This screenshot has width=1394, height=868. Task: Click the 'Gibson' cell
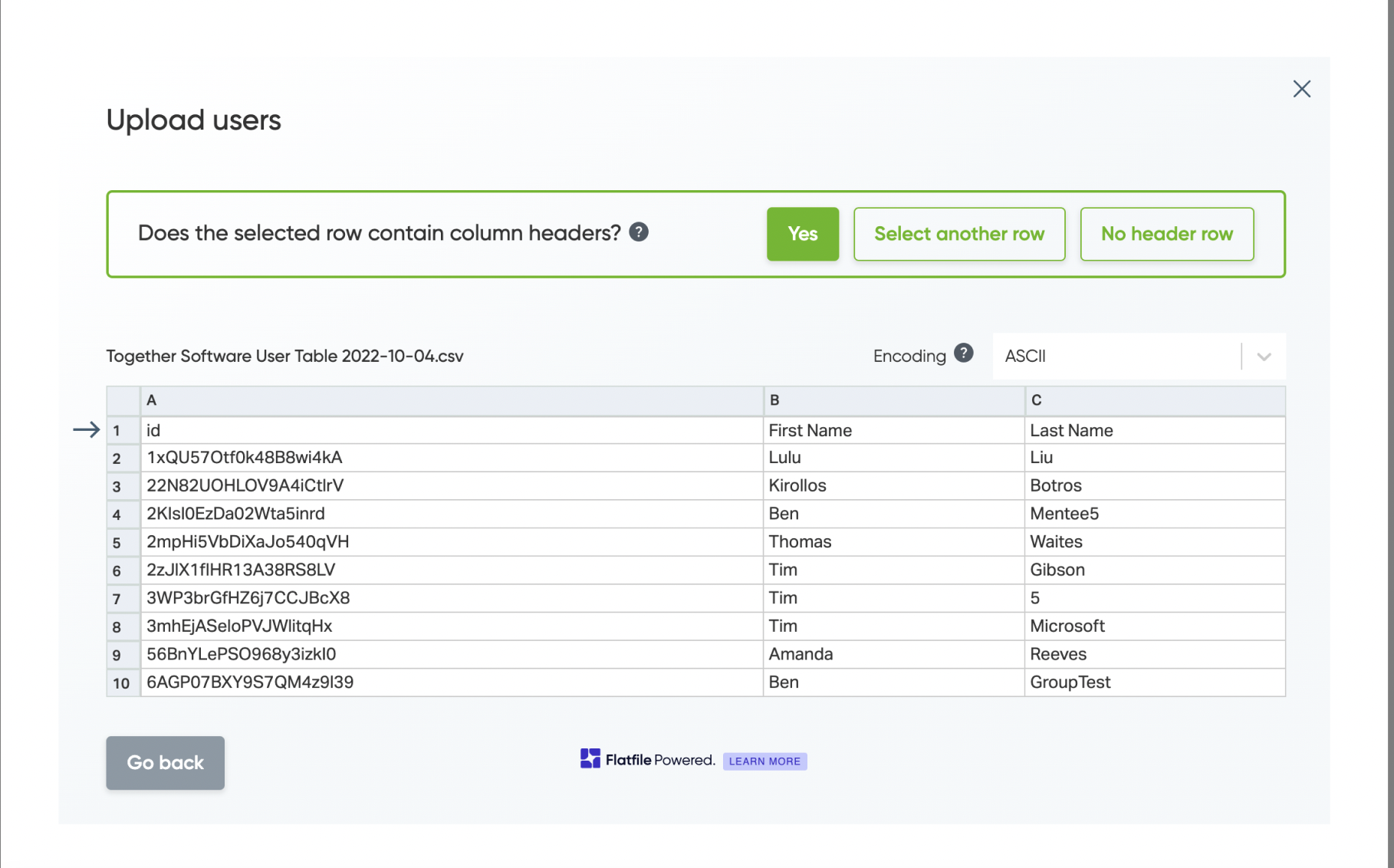click(1155, 570)
